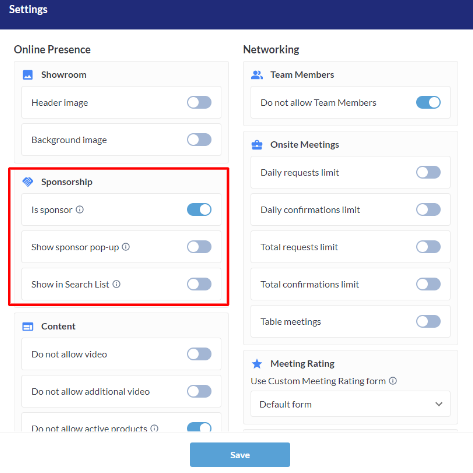Click the Onsite Meetings briefcase icon

(257, 145)
